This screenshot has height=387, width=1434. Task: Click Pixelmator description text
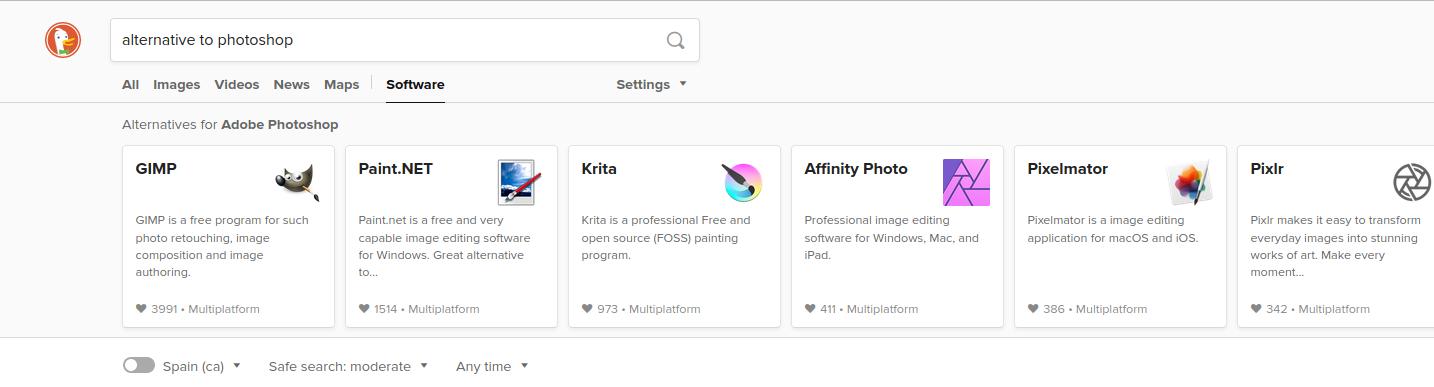1113,229
